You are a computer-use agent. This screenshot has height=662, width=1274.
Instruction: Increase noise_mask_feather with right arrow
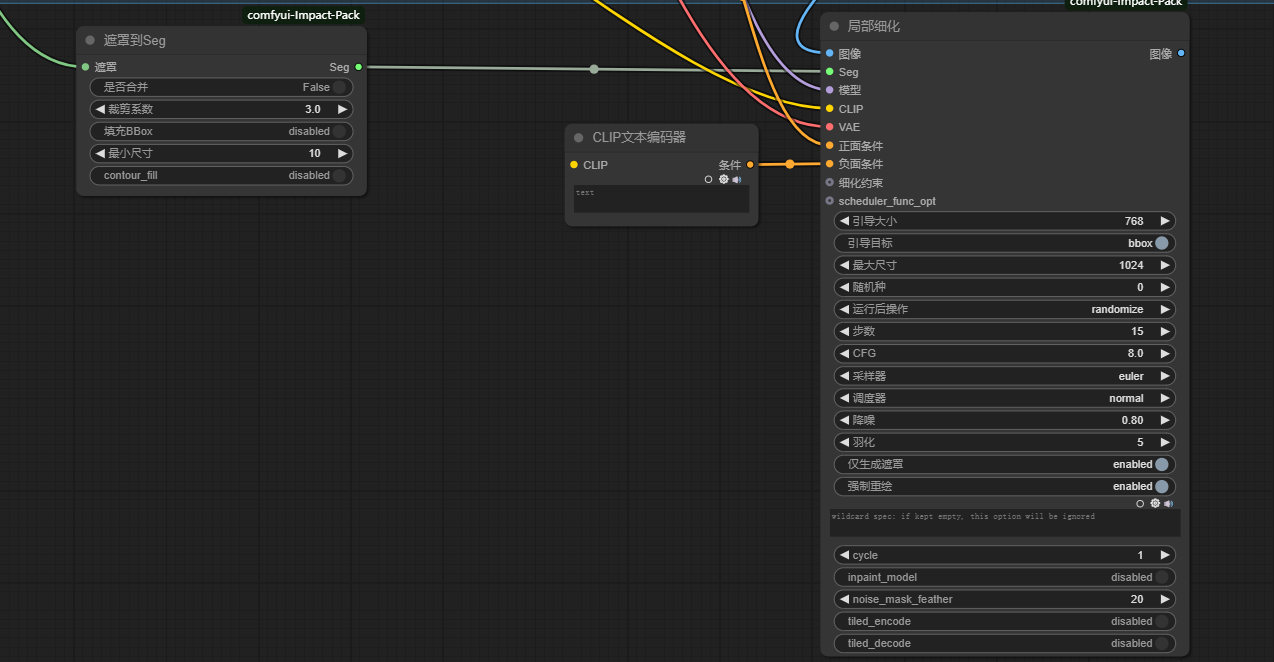click(1164, 599)
